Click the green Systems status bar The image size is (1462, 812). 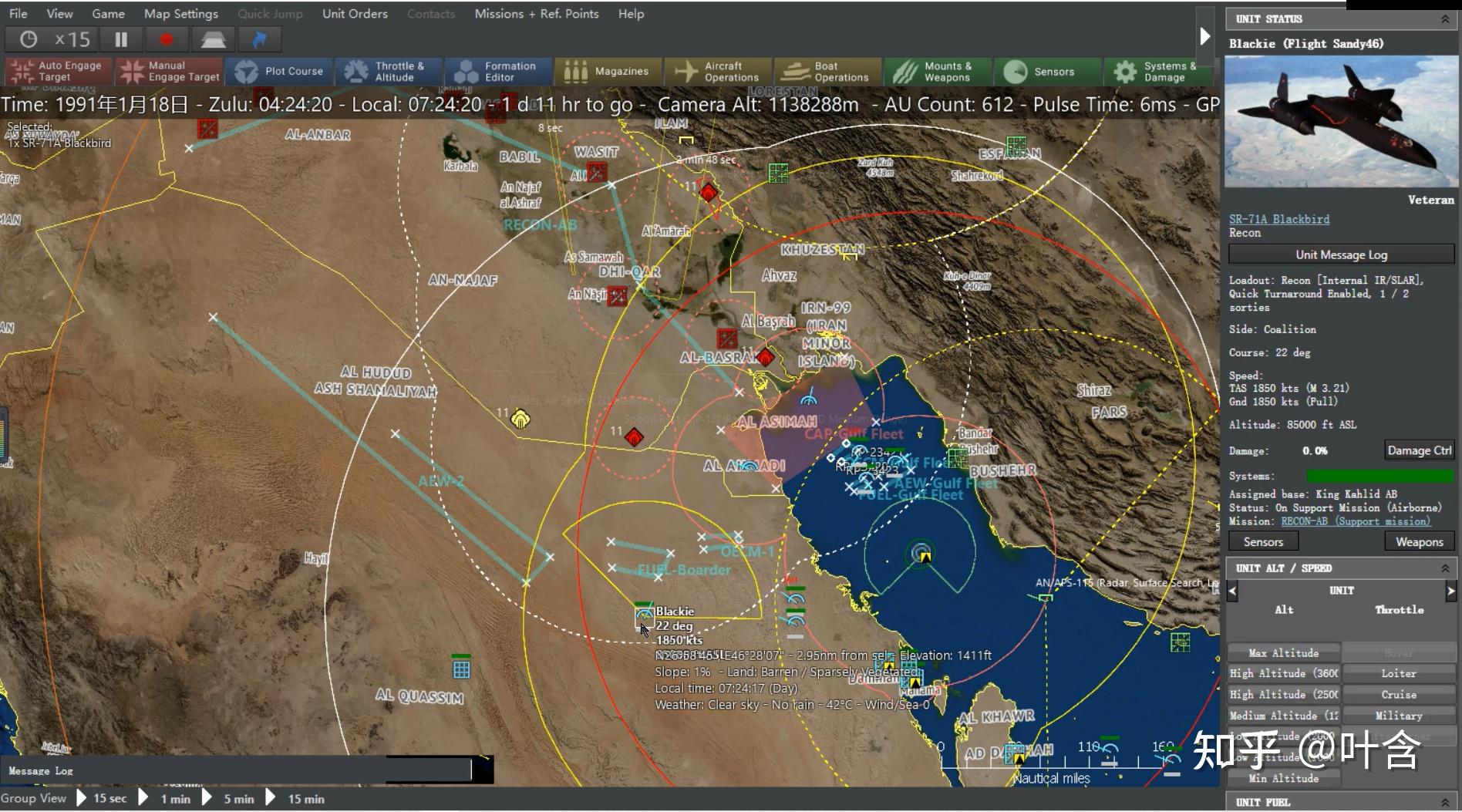pyautogui.click(x=1380, y=476)
